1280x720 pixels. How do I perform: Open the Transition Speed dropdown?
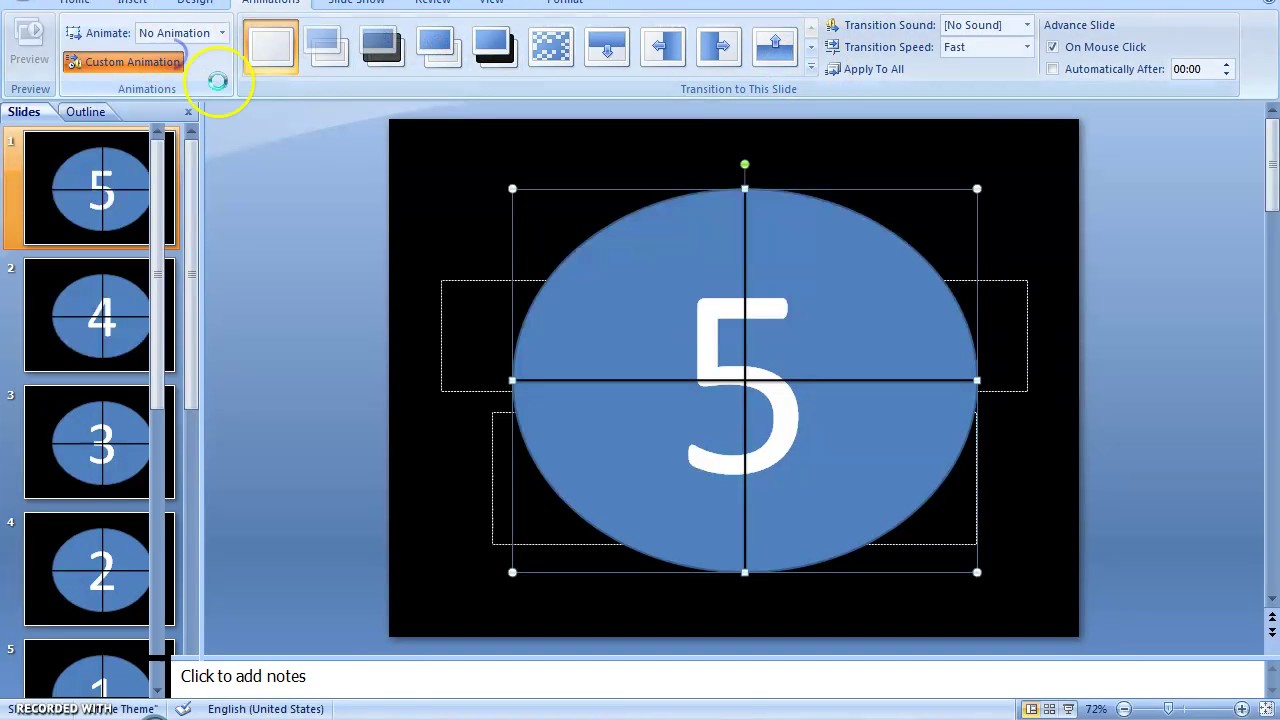pyautogui.click(x=987, y=47)
